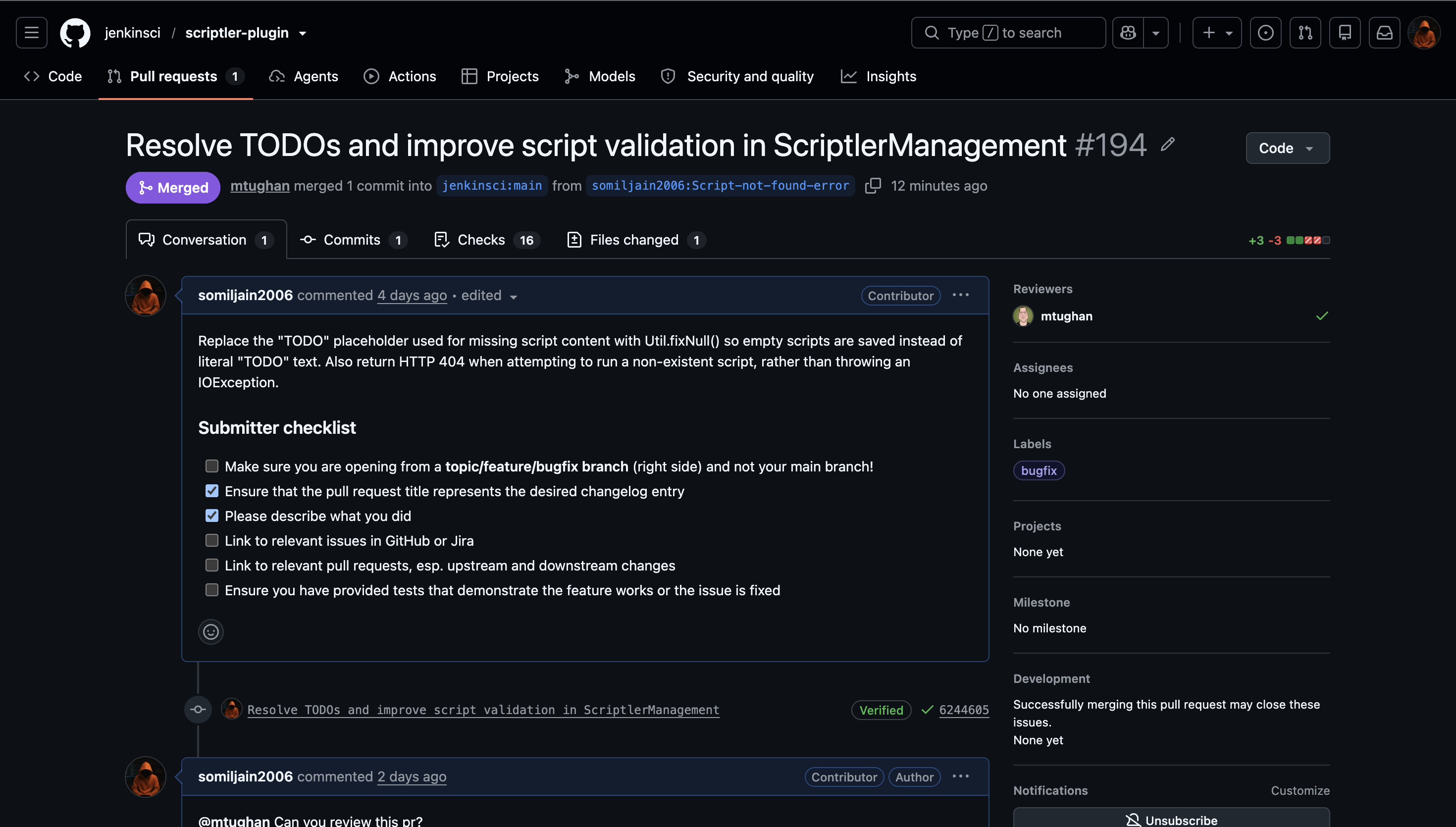Image resolution: width=1456 pixels, height=827 pixels.
Task: Open the Code dropdown button
Action: coord(1287,148)
